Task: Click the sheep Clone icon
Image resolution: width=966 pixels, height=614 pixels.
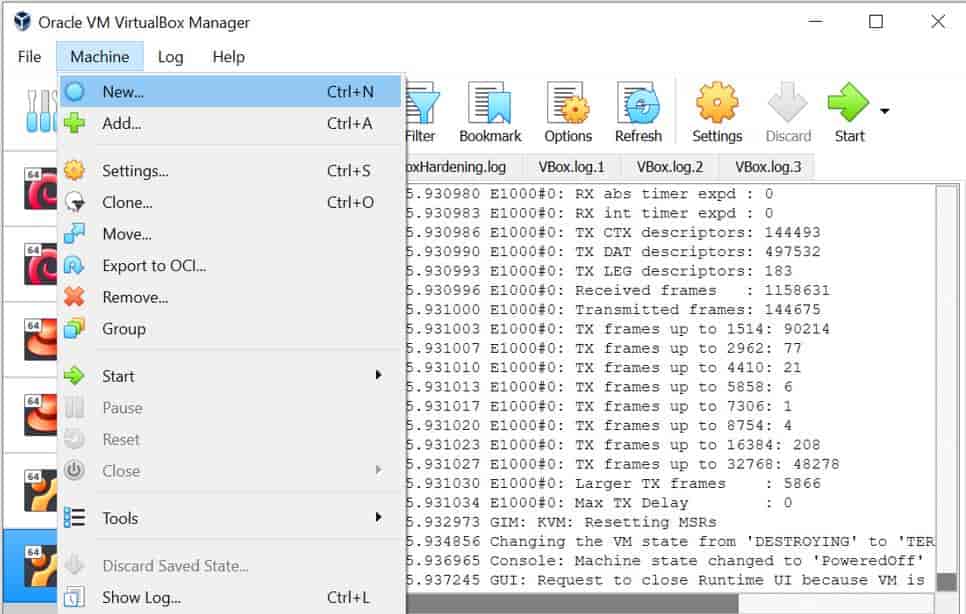Action: (75, 202)
